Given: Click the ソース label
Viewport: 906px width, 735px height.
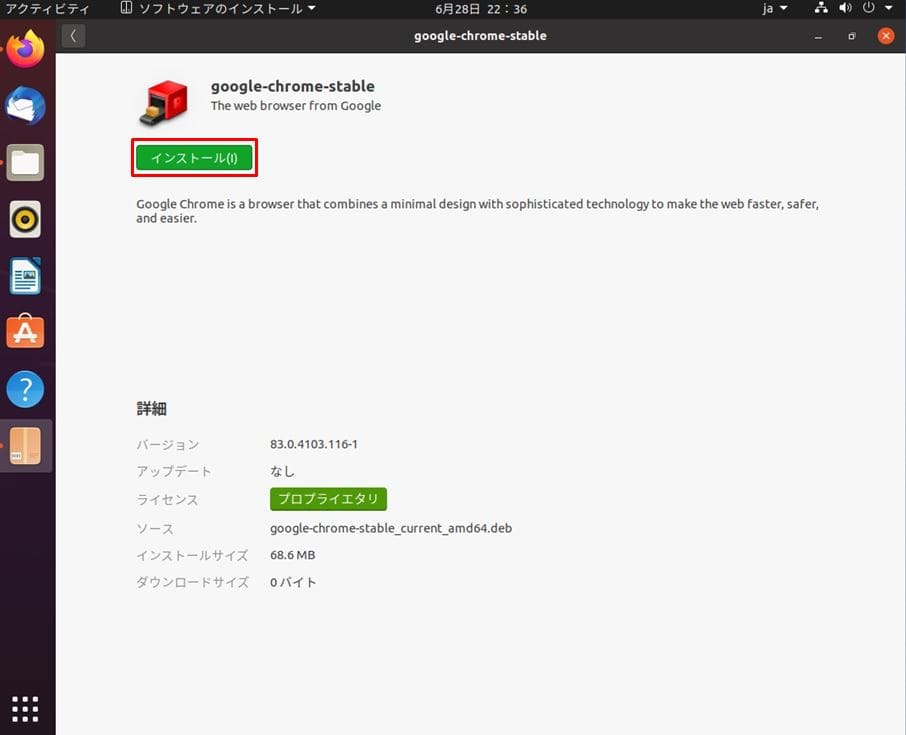Looking at the screenshot, I should point(155,529).
